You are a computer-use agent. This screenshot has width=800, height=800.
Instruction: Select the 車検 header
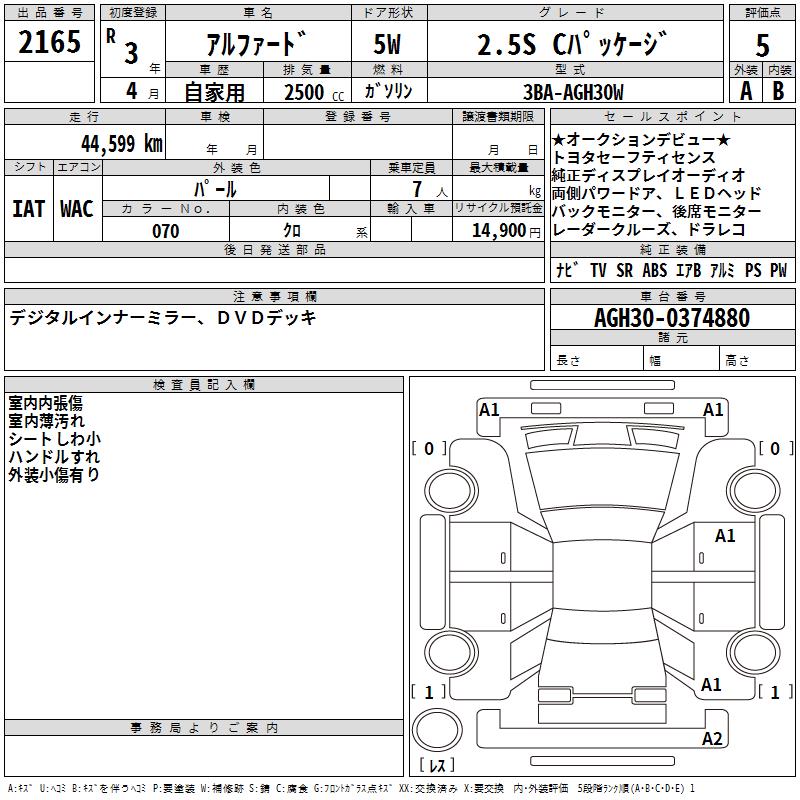tap(215, 117)
